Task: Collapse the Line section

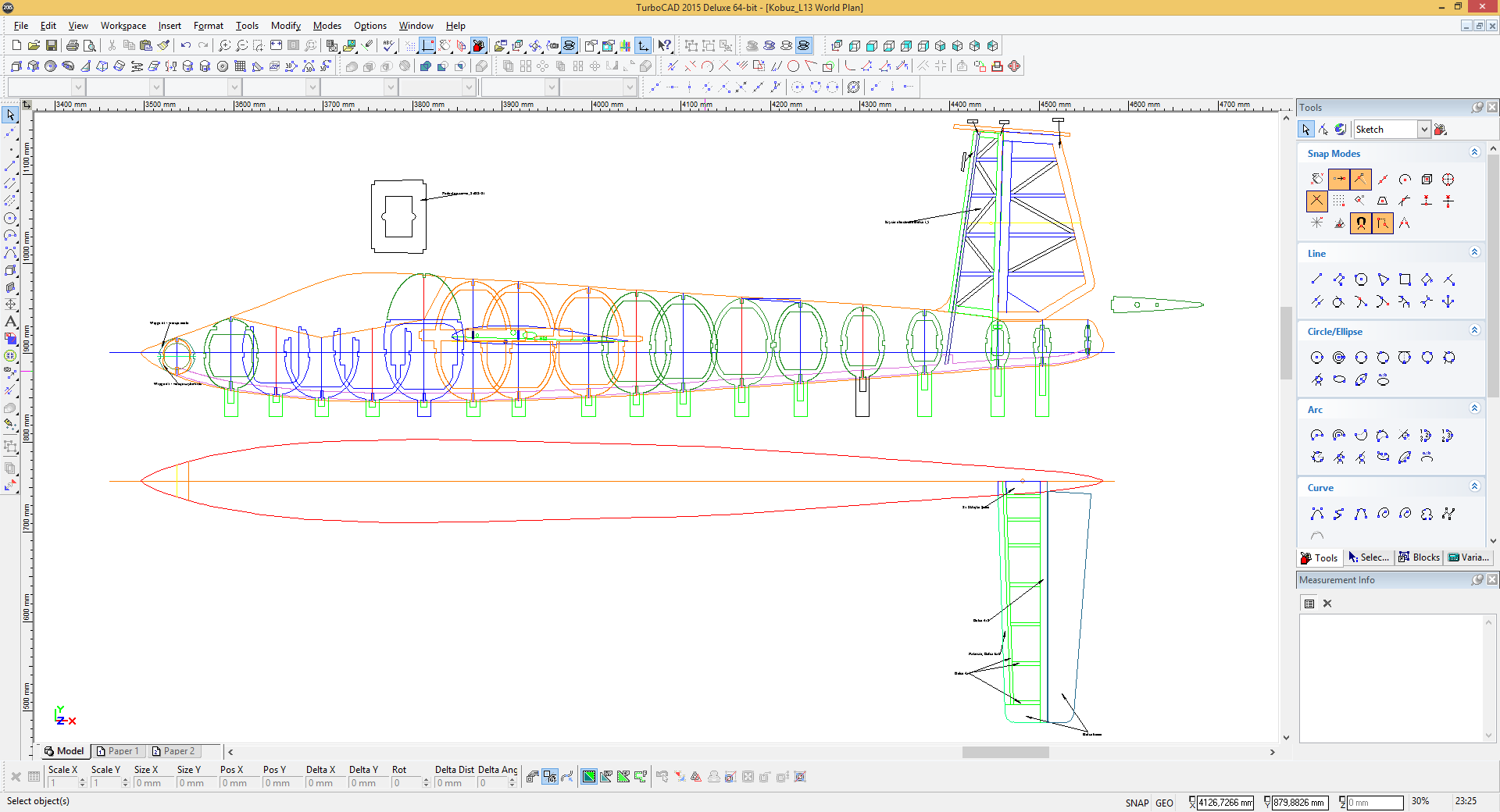Action: tap(1474, 252)
